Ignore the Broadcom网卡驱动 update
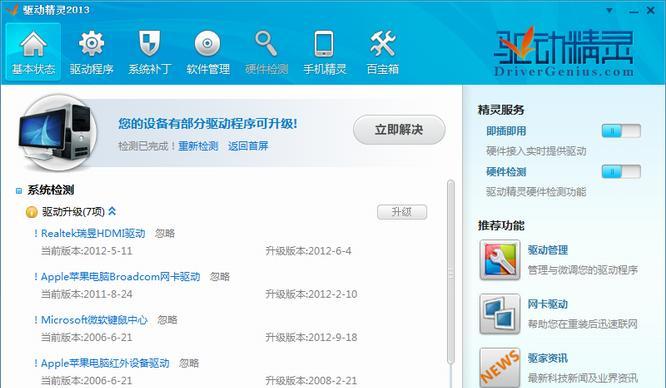 point(220,277)
